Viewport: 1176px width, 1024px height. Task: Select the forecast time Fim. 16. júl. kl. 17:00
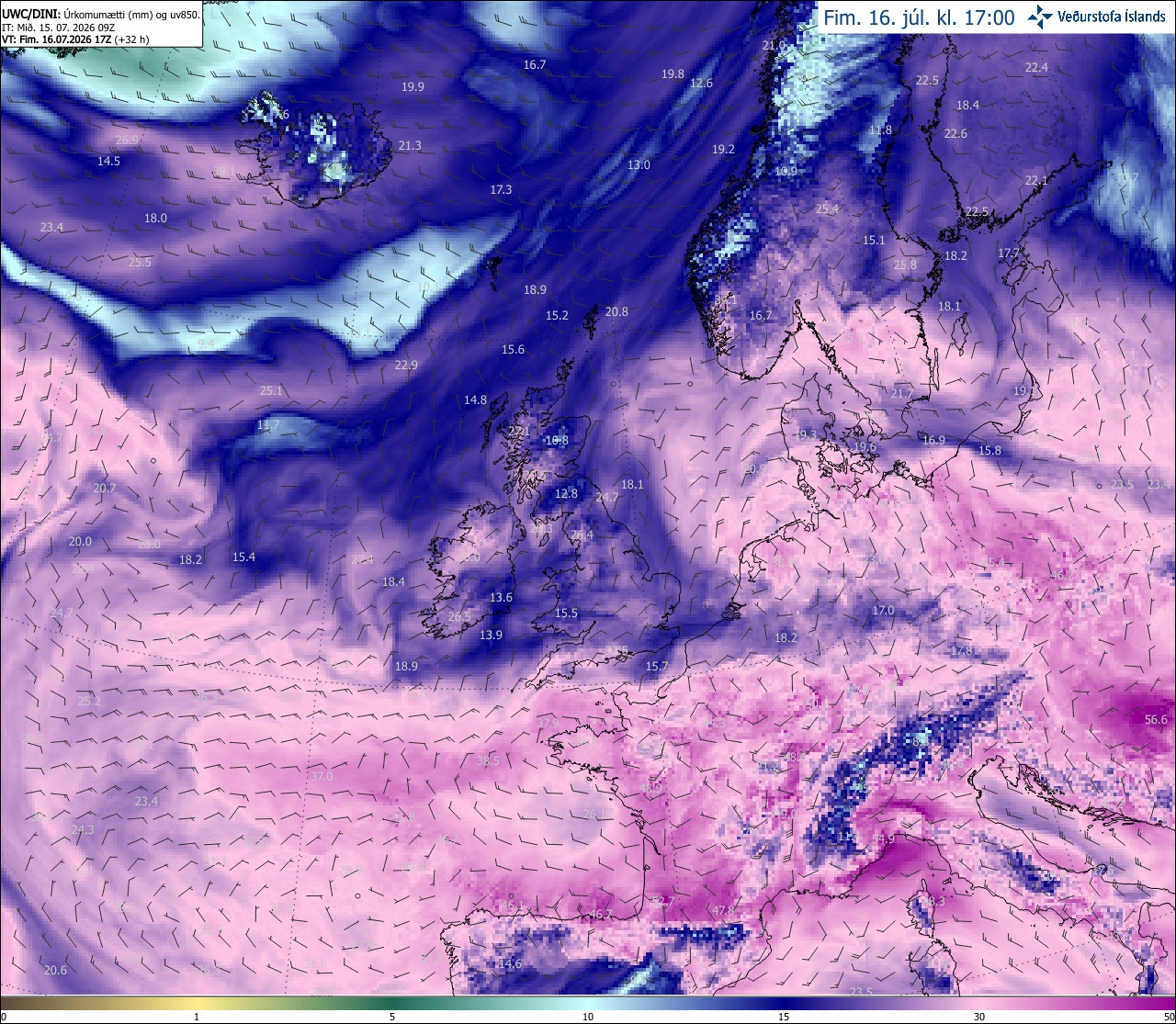pos(919,17)
